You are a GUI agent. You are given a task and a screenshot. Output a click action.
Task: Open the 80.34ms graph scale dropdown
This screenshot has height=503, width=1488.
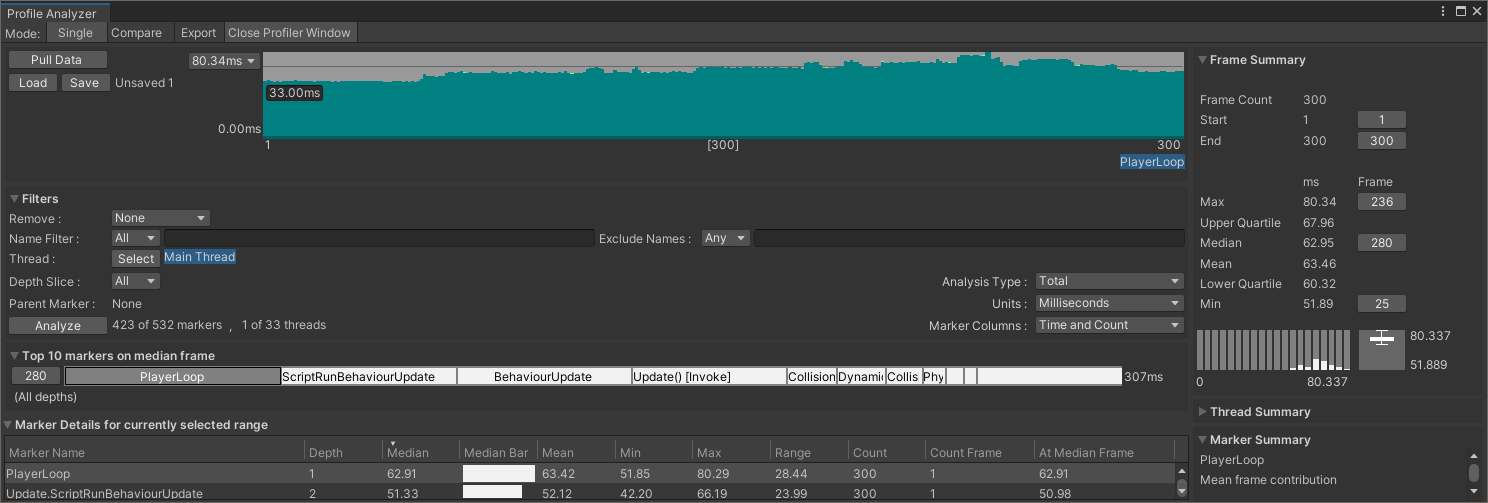coord(224,61)
